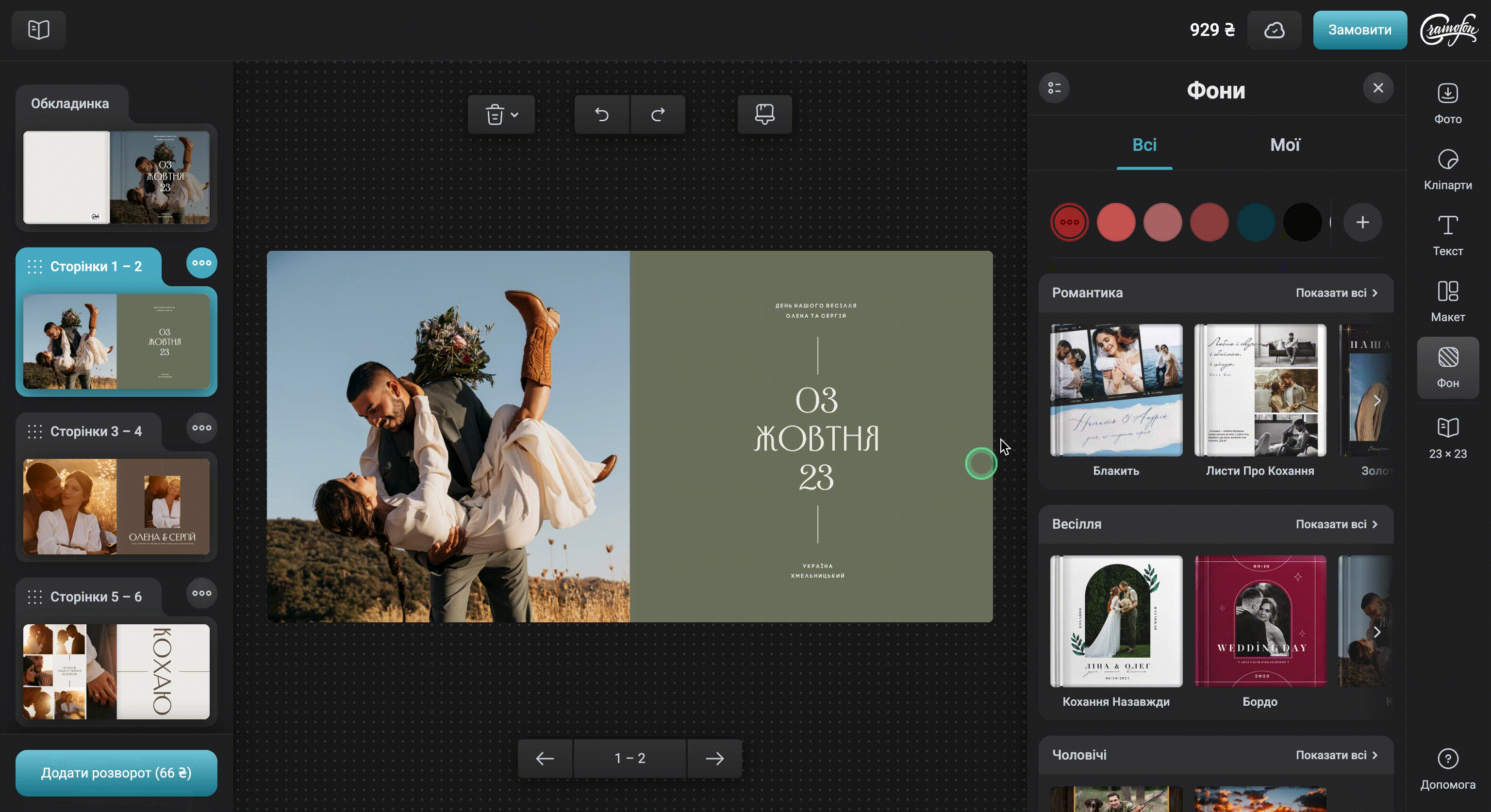The image size is (1491, 812).
Task: Open options menu for Сторінки 3 – 4
Action: [x=201, y=428]
